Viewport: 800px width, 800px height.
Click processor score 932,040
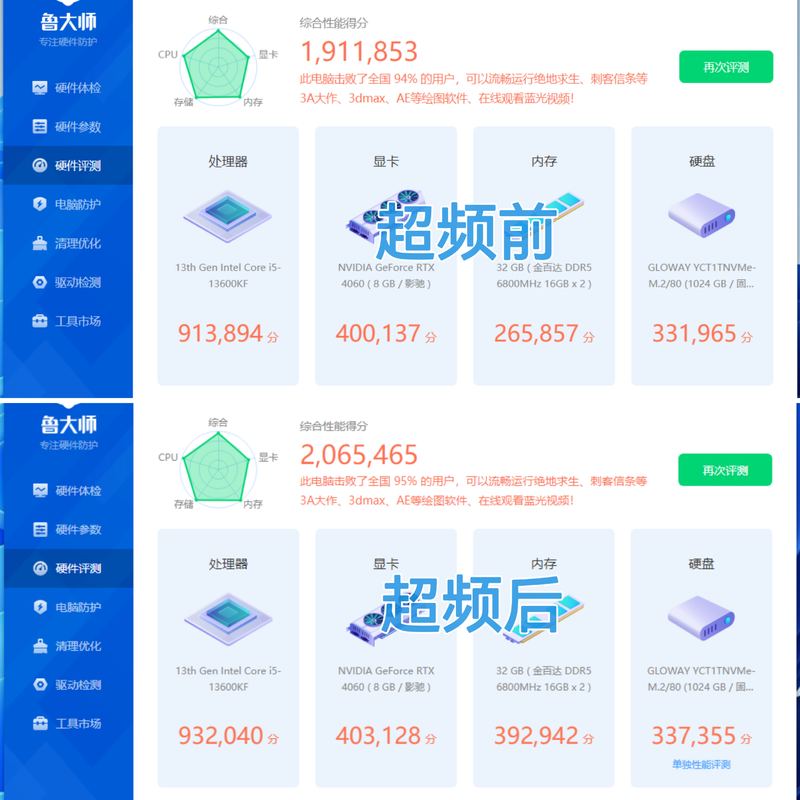220,736
